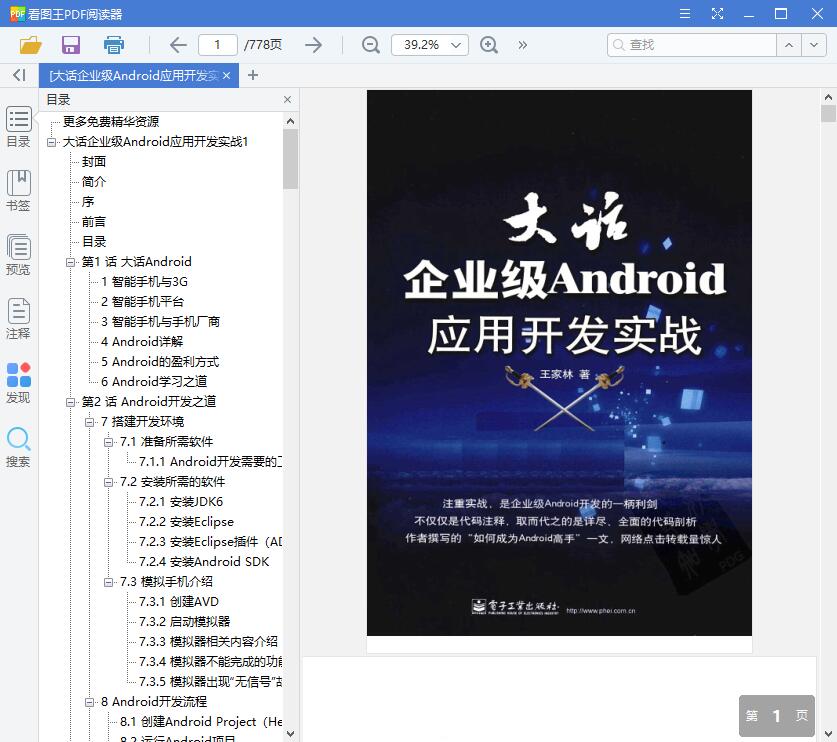Save the document with the save icon

point(70,45)
